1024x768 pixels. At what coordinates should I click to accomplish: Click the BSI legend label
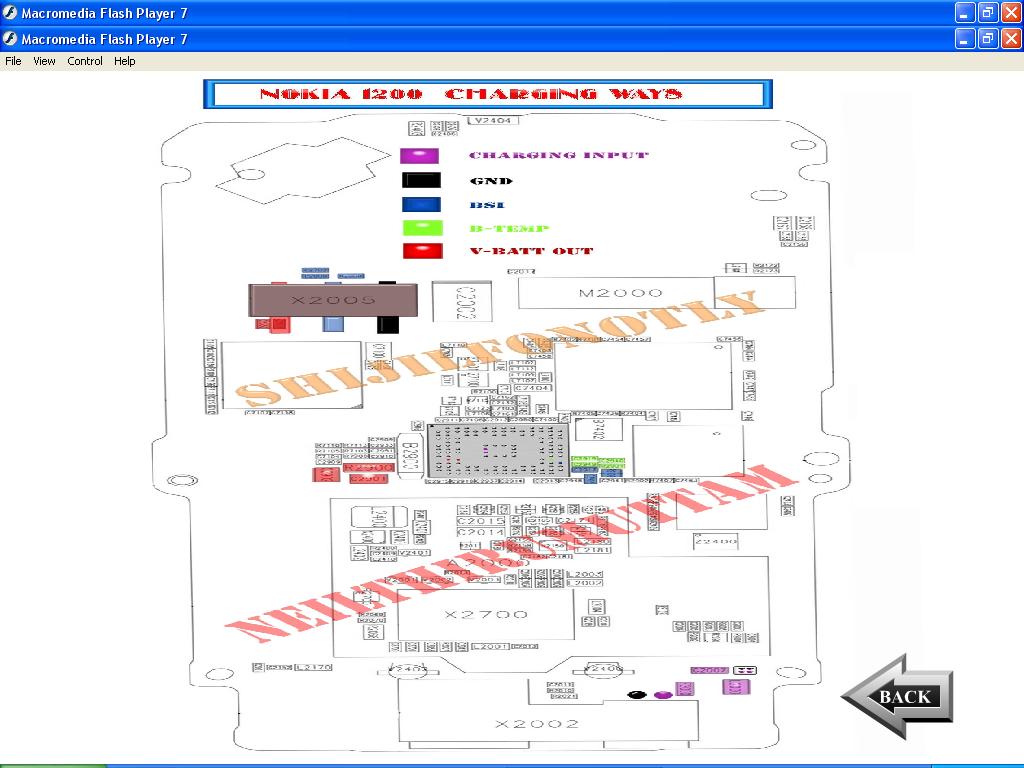click(x=487, y=205)
